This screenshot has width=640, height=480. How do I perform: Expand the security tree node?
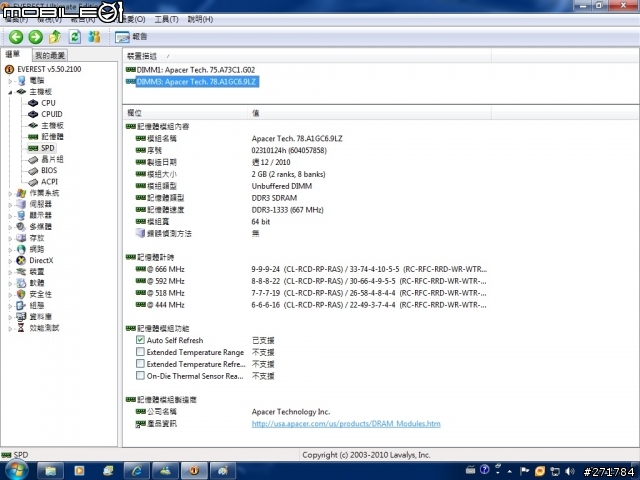click(x=10, y=294)
